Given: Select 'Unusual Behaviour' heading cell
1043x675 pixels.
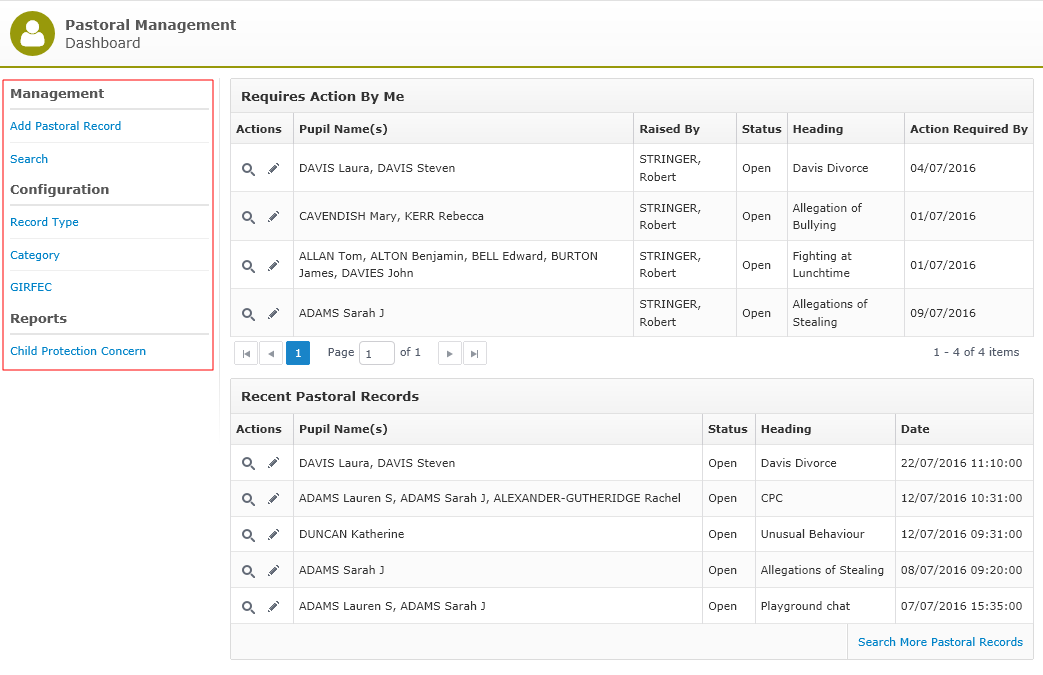Looking at the screenshot, I should [x=825, y=534].
